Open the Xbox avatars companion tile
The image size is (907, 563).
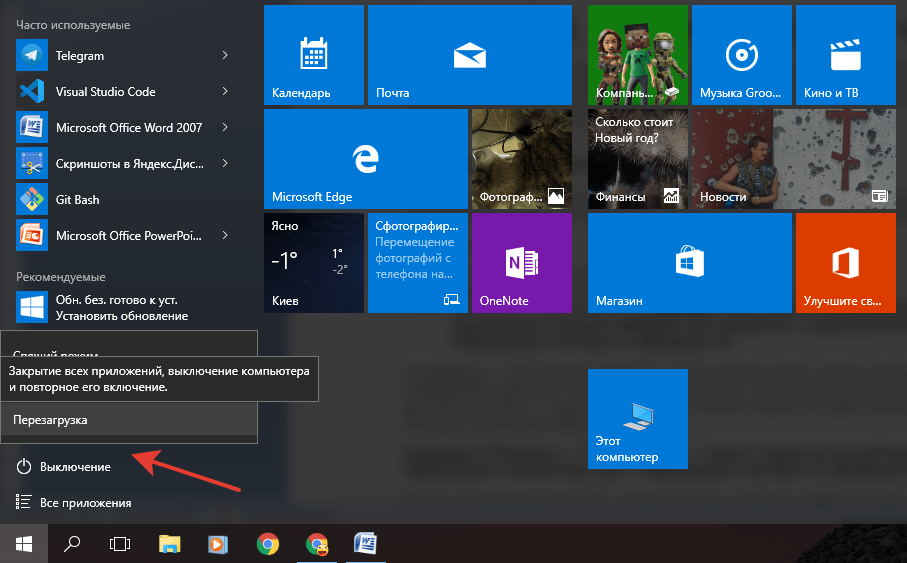click(638, 55)
